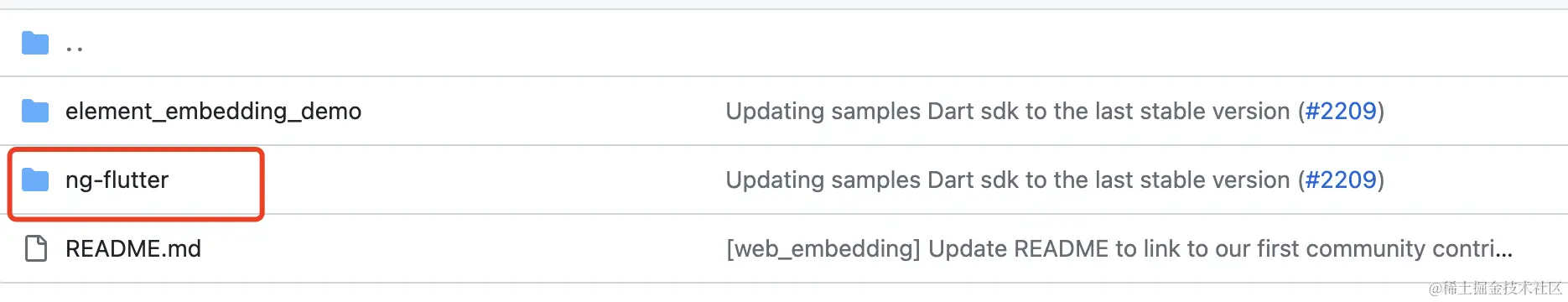Open the ng-flutter folder name
This screenshot has height=302, width=1568.
[117, 180]
